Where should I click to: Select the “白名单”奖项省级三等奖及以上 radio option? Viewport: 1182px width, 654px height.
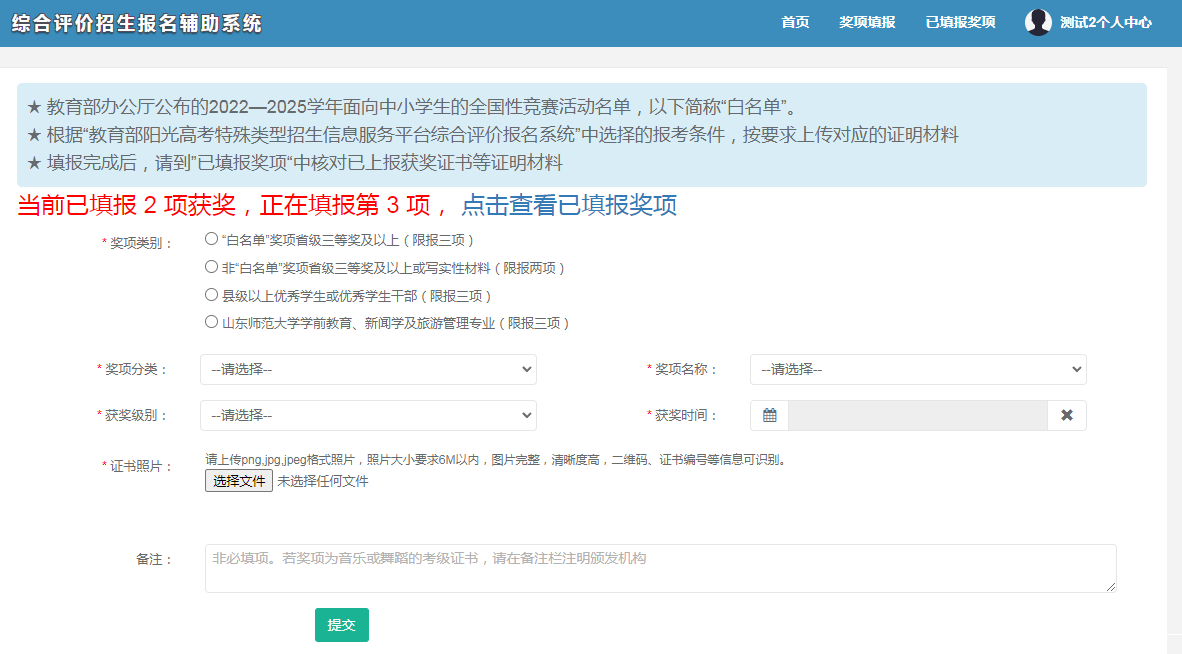click(211, 239)
